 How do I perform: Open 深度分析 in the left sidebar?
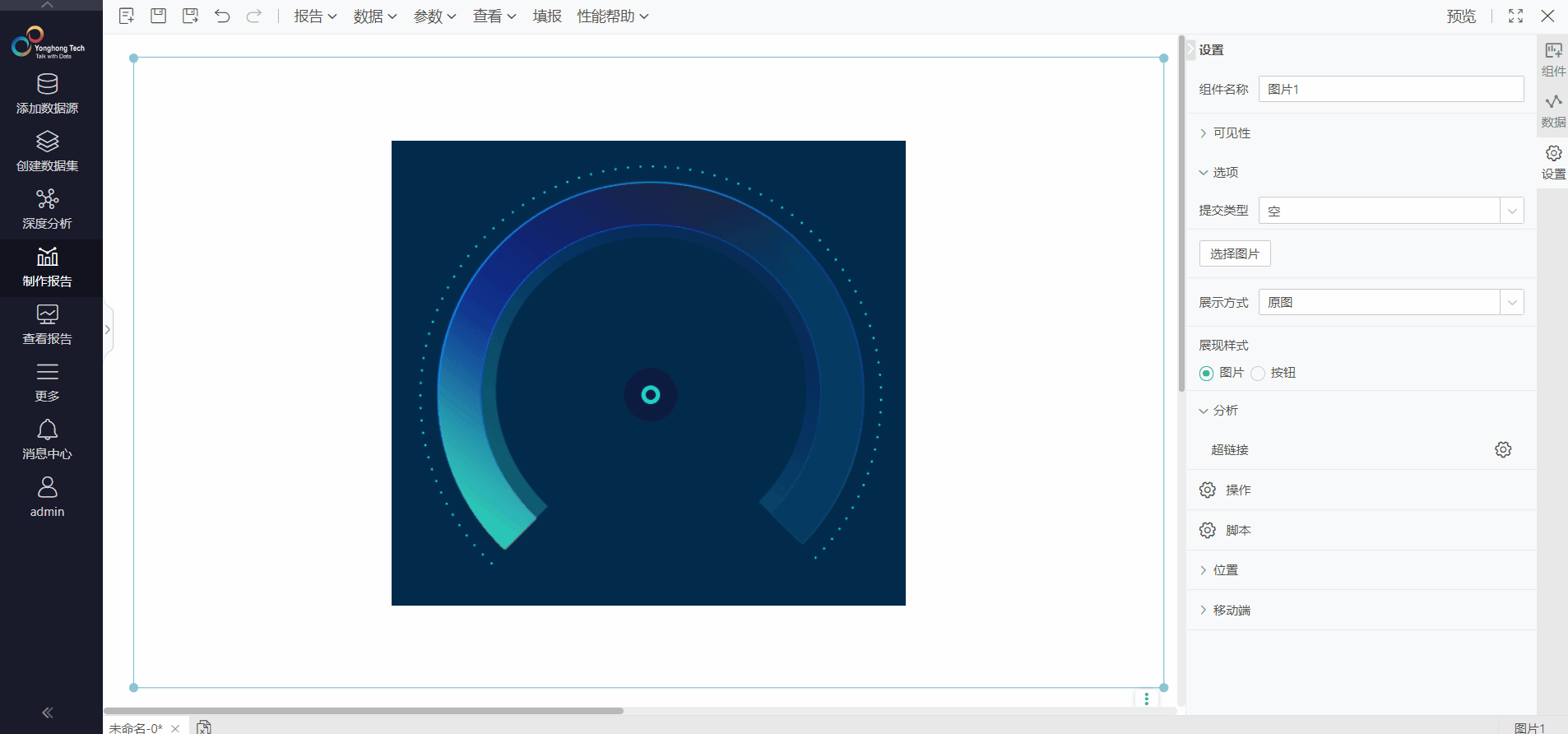(48, 210)
